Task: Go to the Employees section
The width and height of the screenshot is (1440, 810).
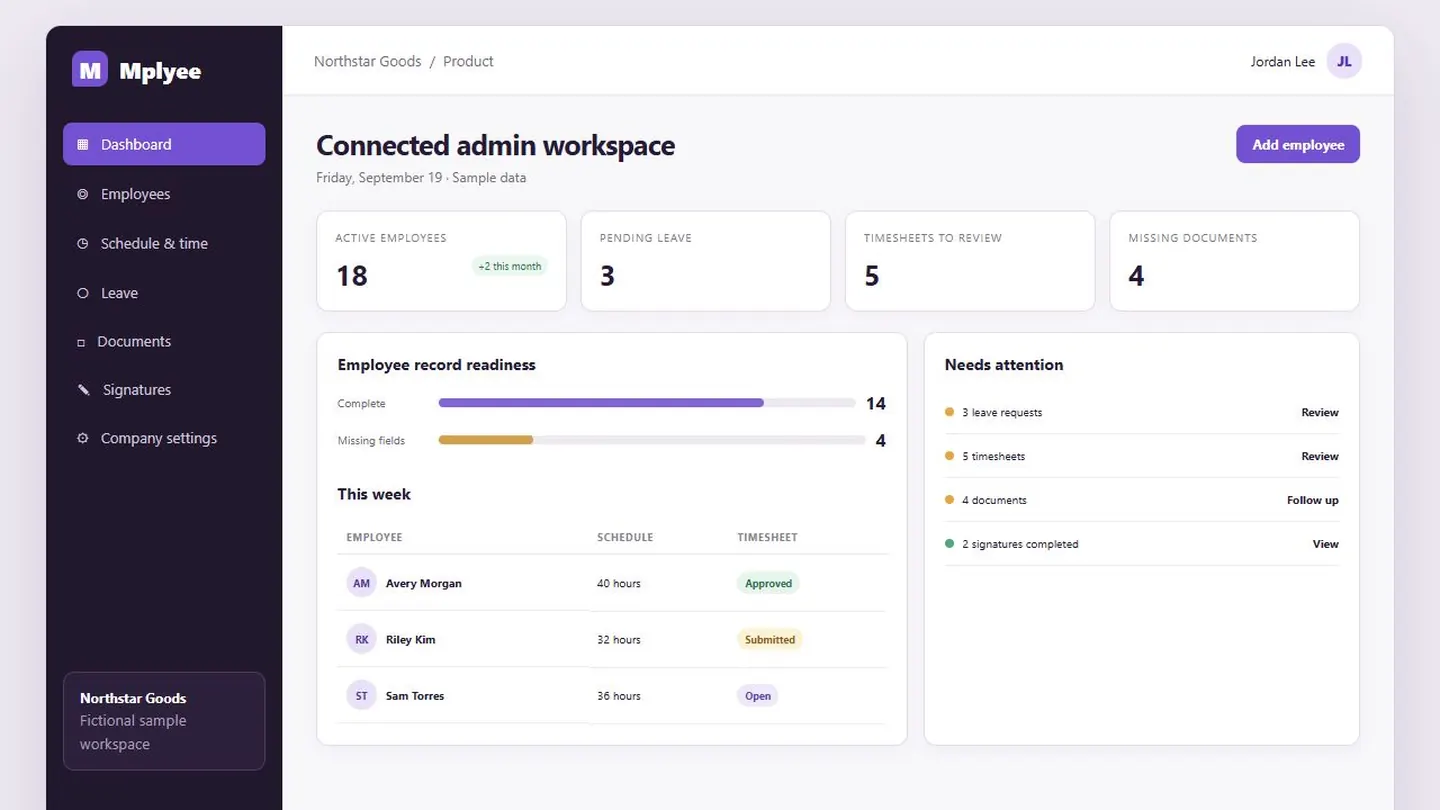Action: coord(135,194)
